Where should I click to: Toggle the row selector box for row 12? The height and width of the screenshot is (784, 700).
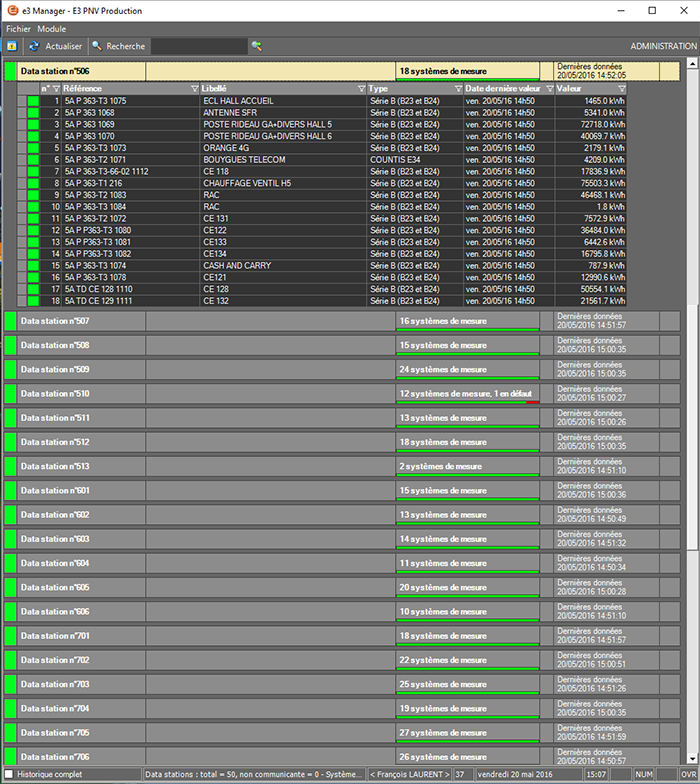pos(21,230)
